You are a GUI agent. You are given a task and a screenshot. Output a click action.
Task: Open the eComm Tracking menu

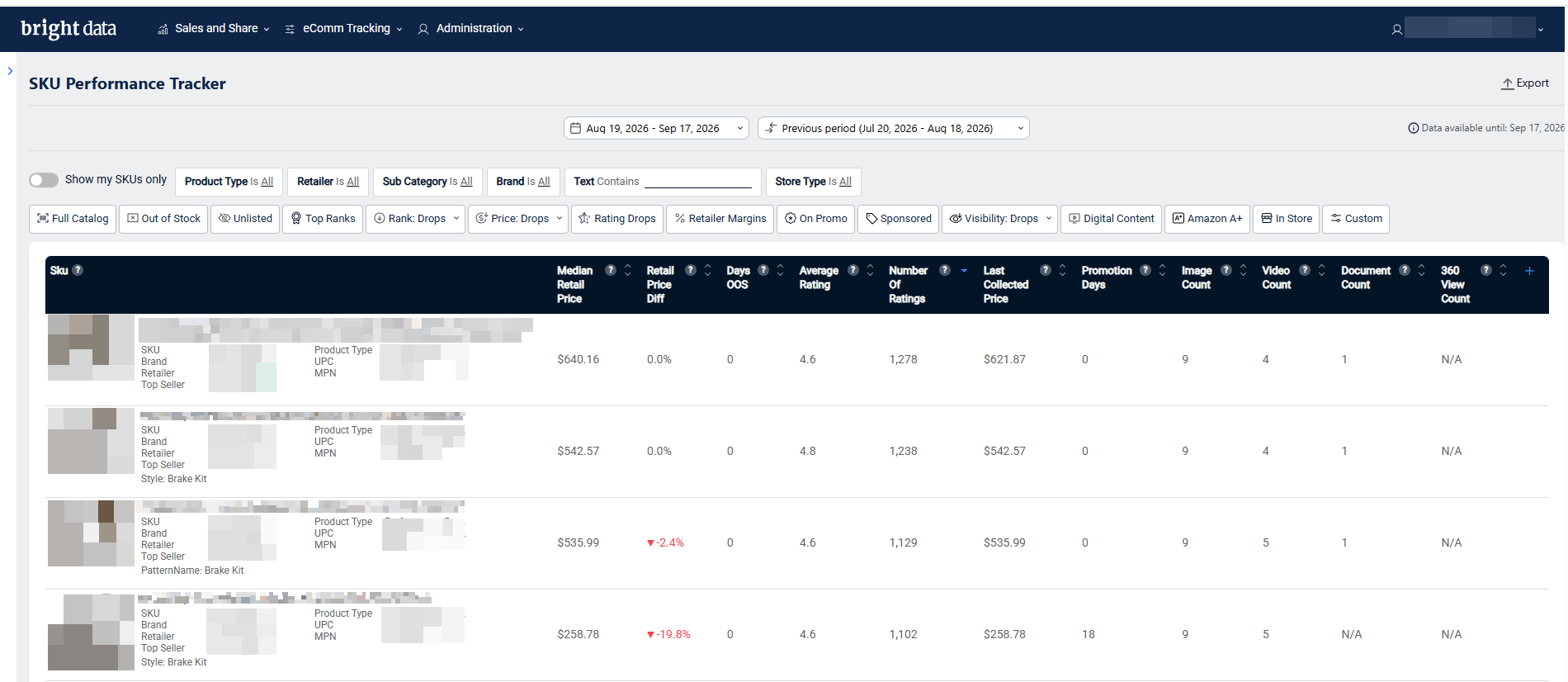pos(344,28)
